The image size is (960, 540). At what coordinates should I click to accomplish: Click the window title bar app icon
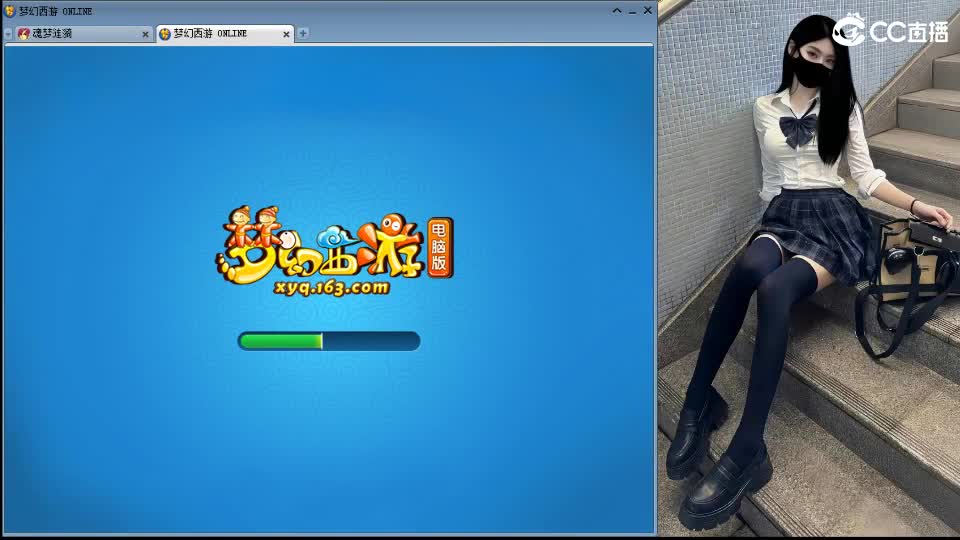coord(10,11)
